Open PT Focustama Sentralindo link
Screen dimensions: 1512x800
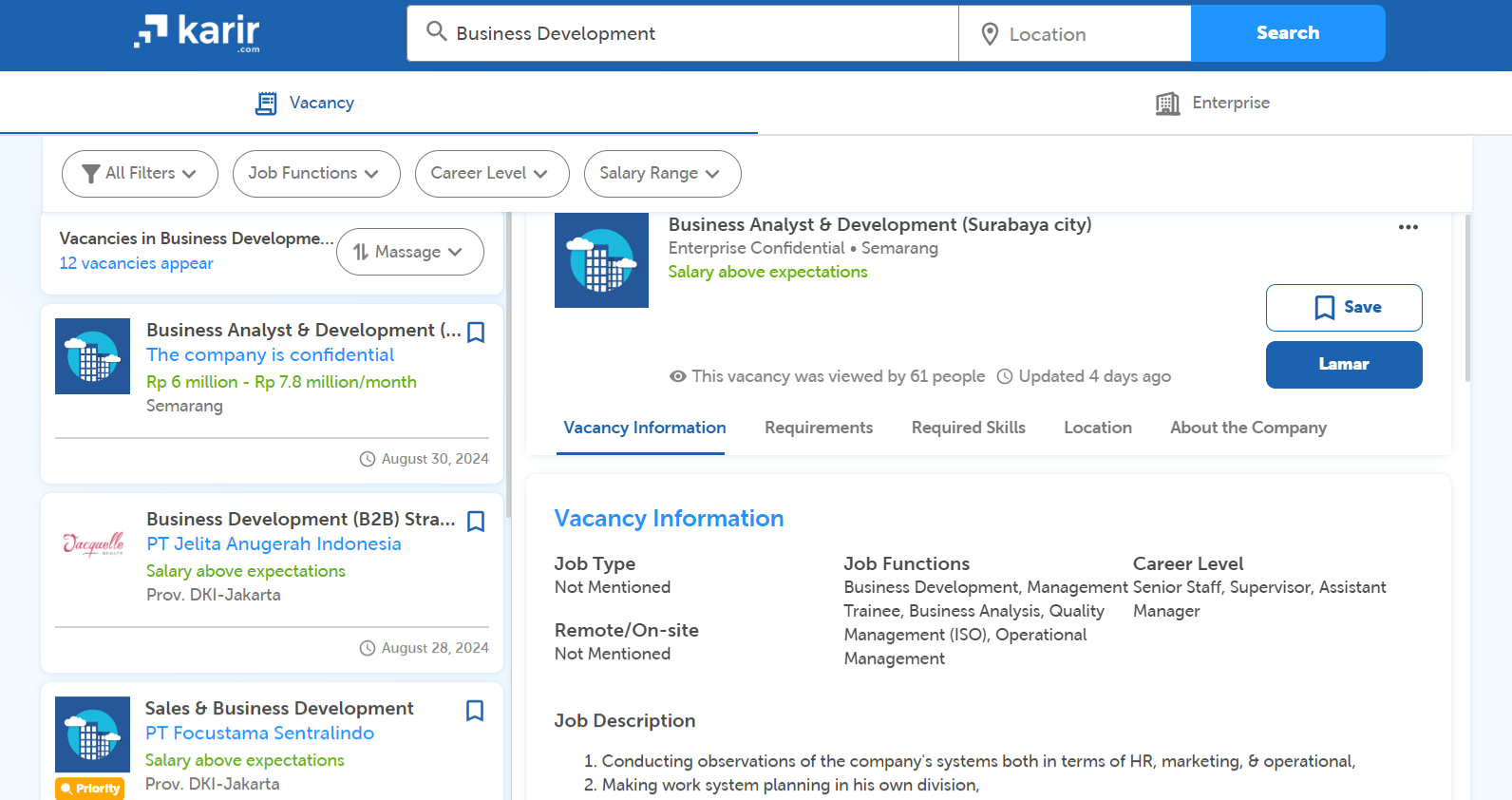click(x=259, y=733)
